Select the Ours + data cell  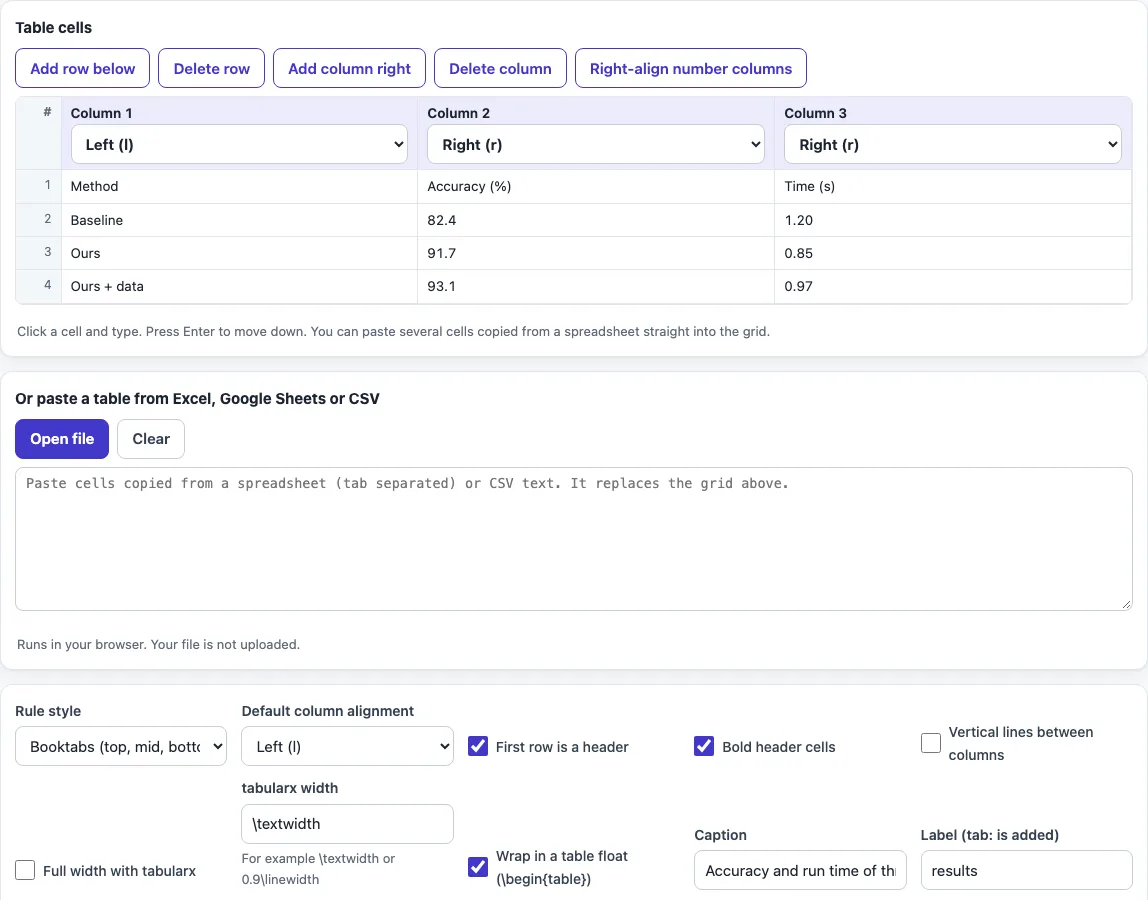(239, 286)
